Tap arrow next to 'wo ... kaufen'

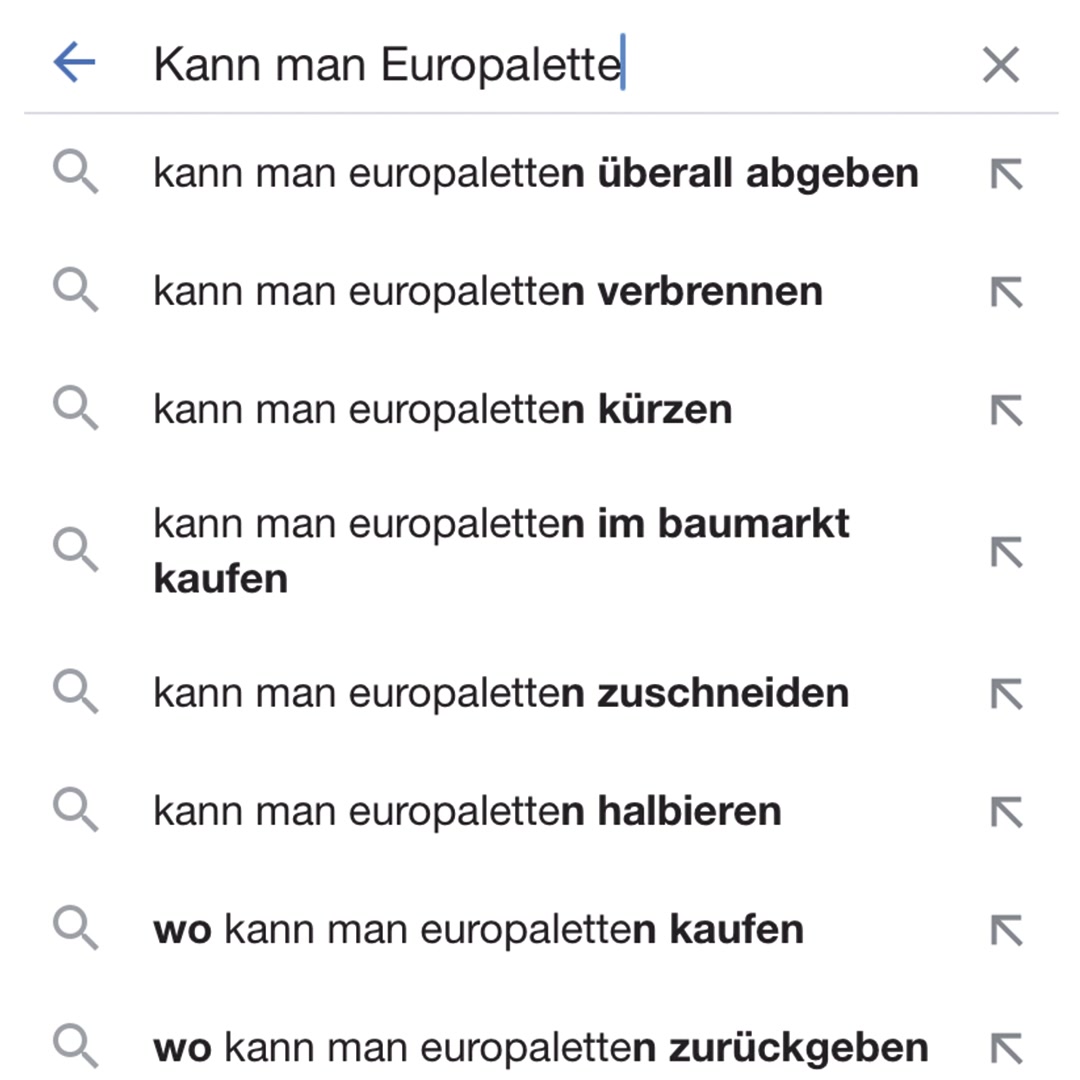click(1006, 931)
